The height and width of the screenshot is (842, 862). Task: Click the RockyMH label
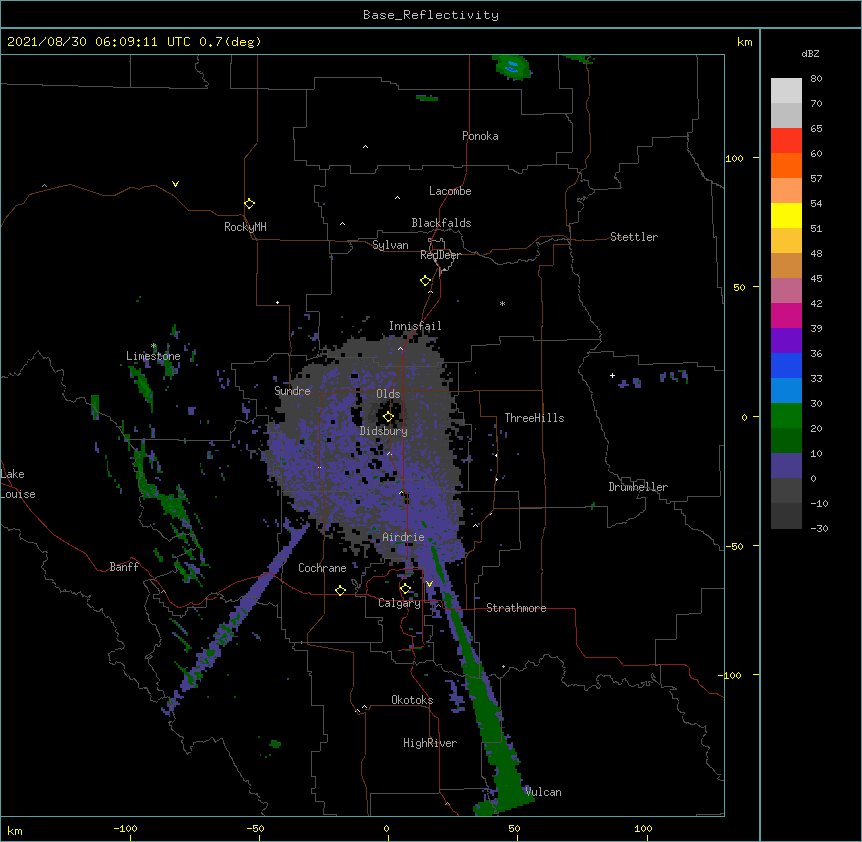(245, 227)
